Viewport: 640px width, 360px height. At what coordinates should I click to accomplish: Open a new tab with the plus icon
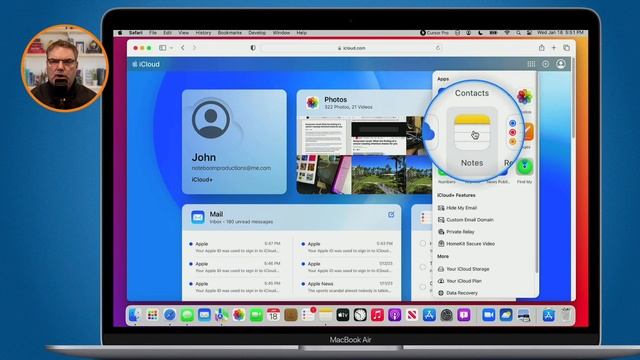(554, 48)
